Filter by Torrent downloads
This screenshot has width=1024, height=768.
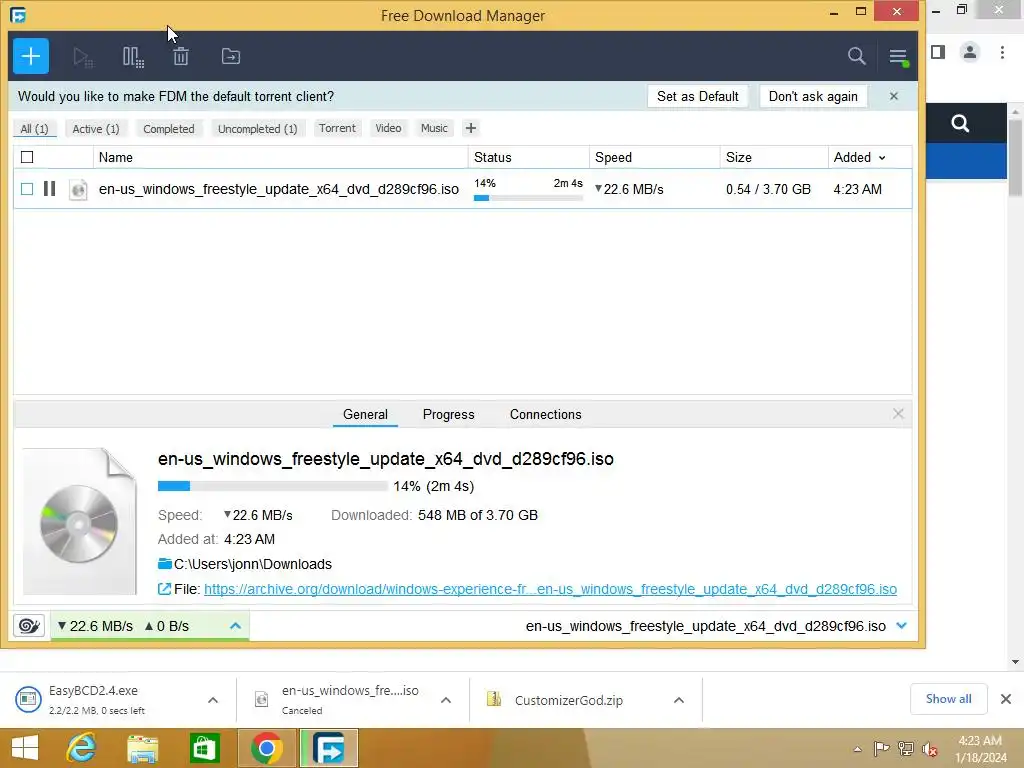pos(337,128)
